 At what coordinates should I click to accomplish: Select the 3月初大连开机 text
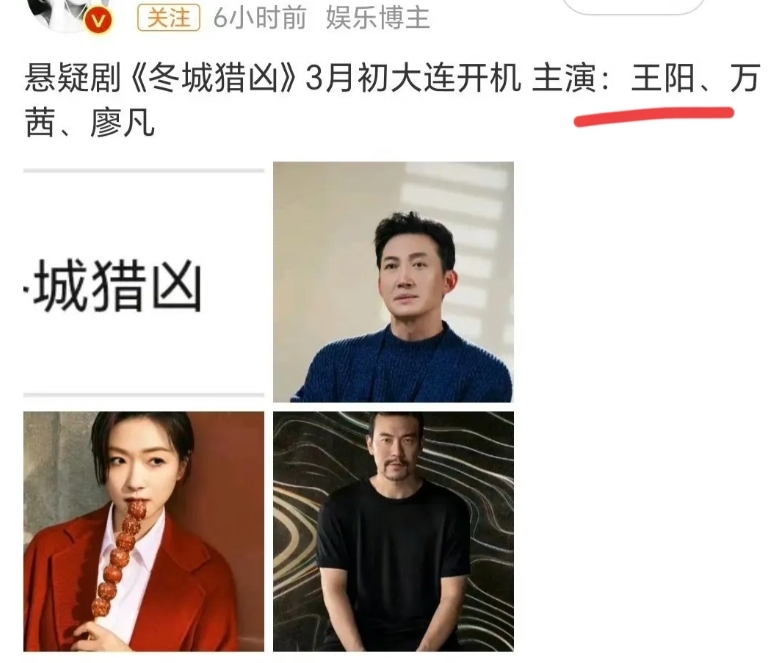413,79
